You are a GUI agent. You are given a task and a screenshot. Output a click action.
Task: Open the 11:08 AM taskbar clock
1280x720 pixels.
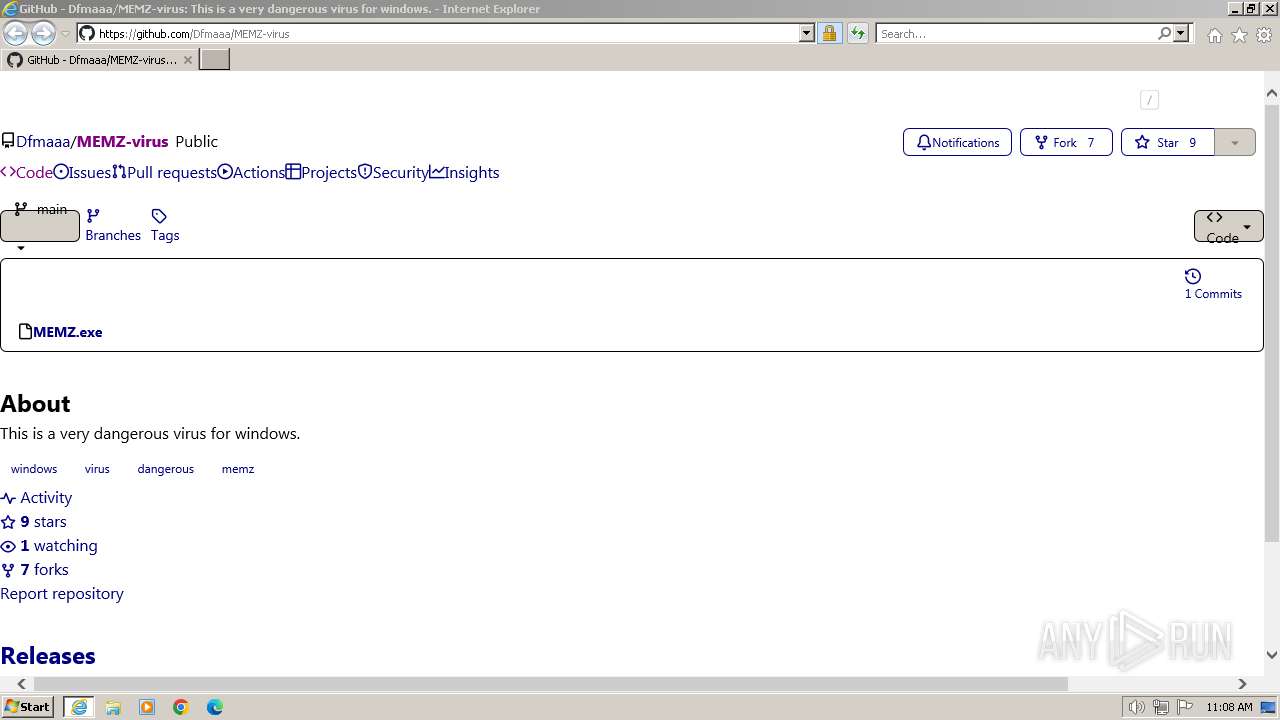(x=1229, y=707)
